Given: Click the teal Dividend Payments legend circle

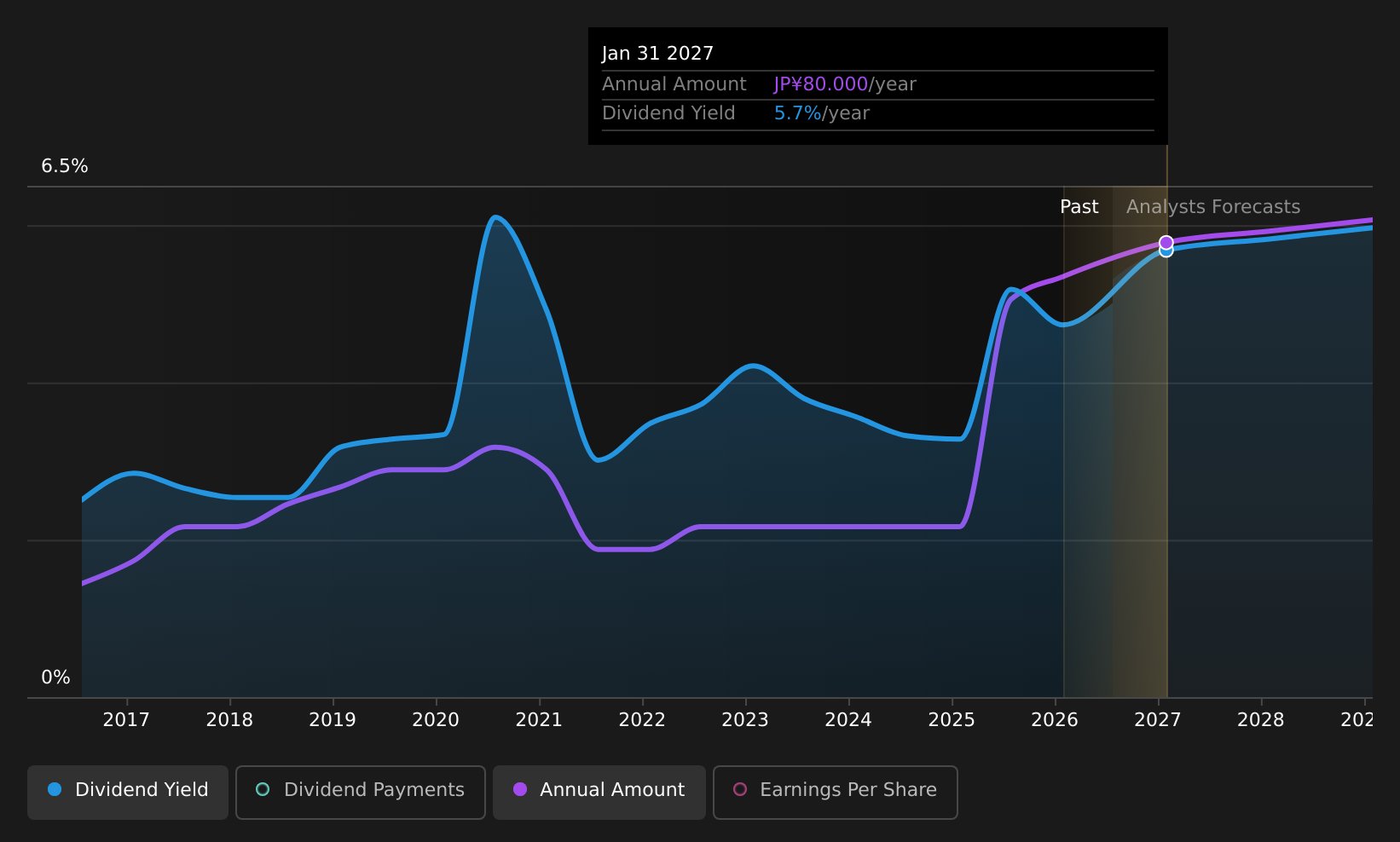Looking at the screenshot, I should (x=263, y=789).
